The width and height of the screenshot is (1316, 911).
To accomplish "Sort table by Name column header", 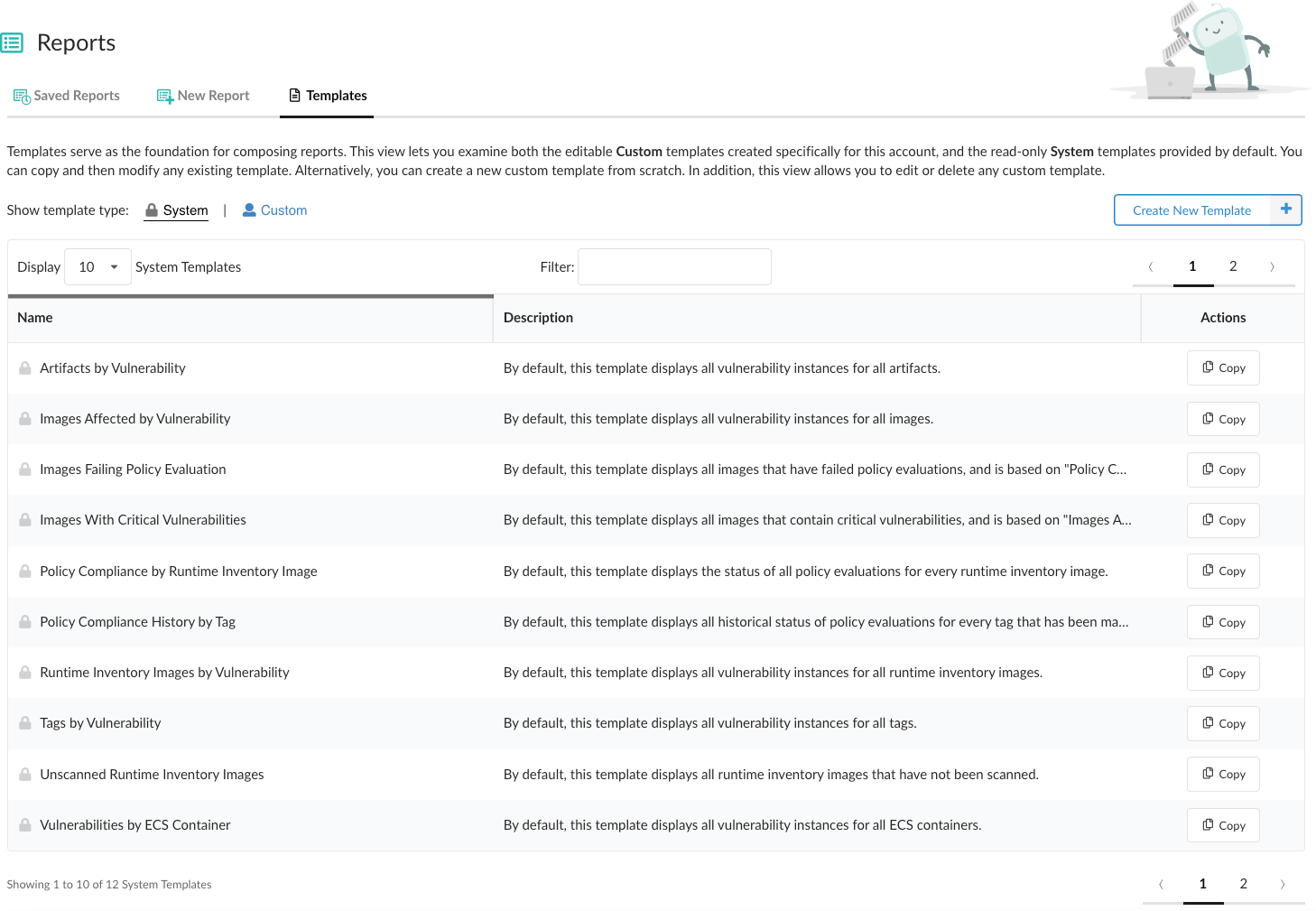I will pyautogui.click(x=35, y=318).
